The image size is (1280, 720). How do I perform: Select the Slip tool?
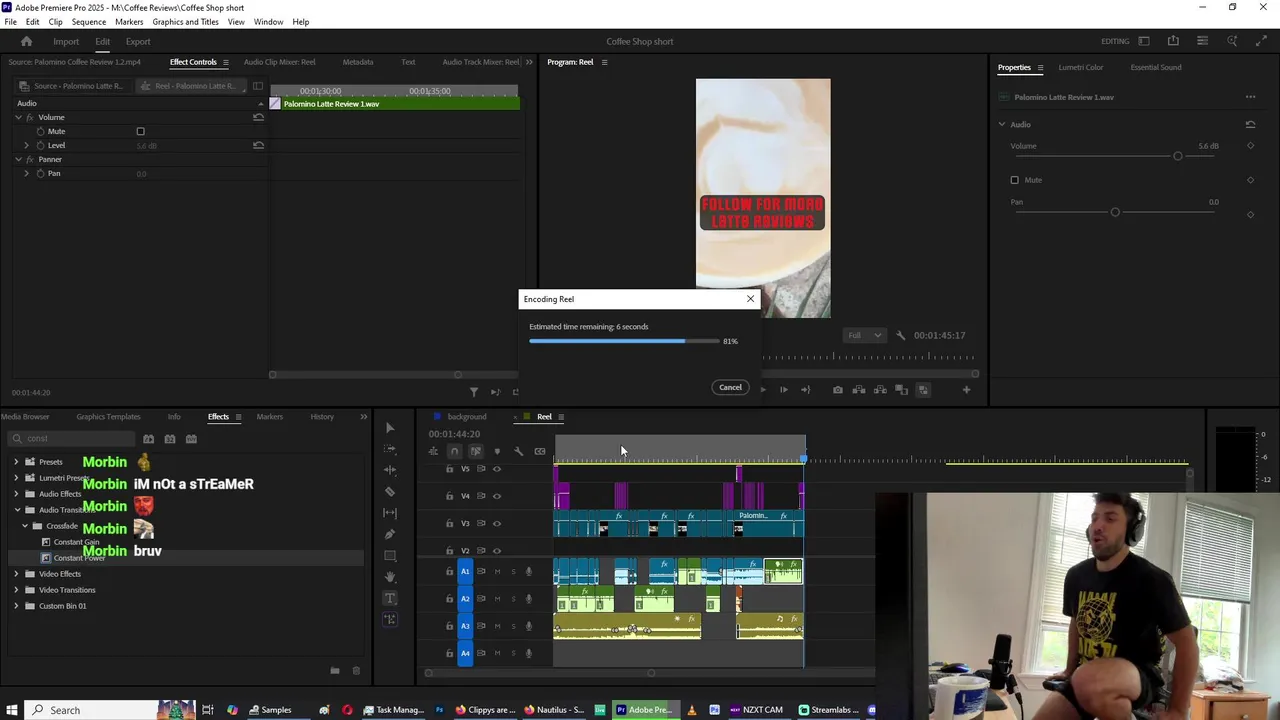click(390, 513)
